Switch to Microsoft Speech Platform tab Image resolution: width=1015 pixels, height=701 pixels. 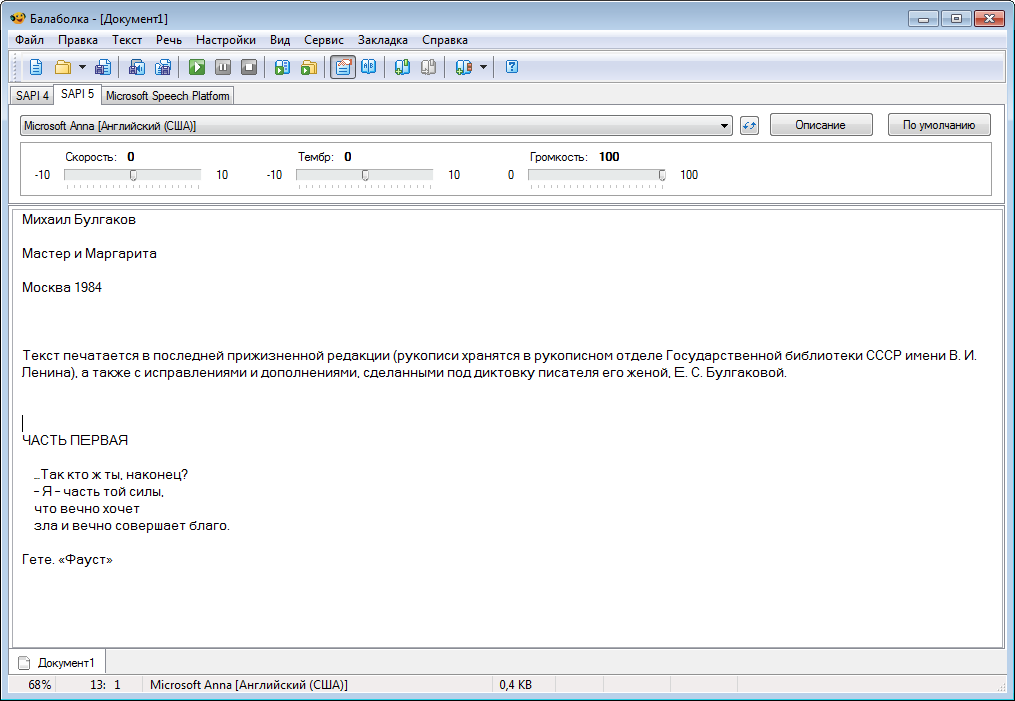tap(168, 96)
